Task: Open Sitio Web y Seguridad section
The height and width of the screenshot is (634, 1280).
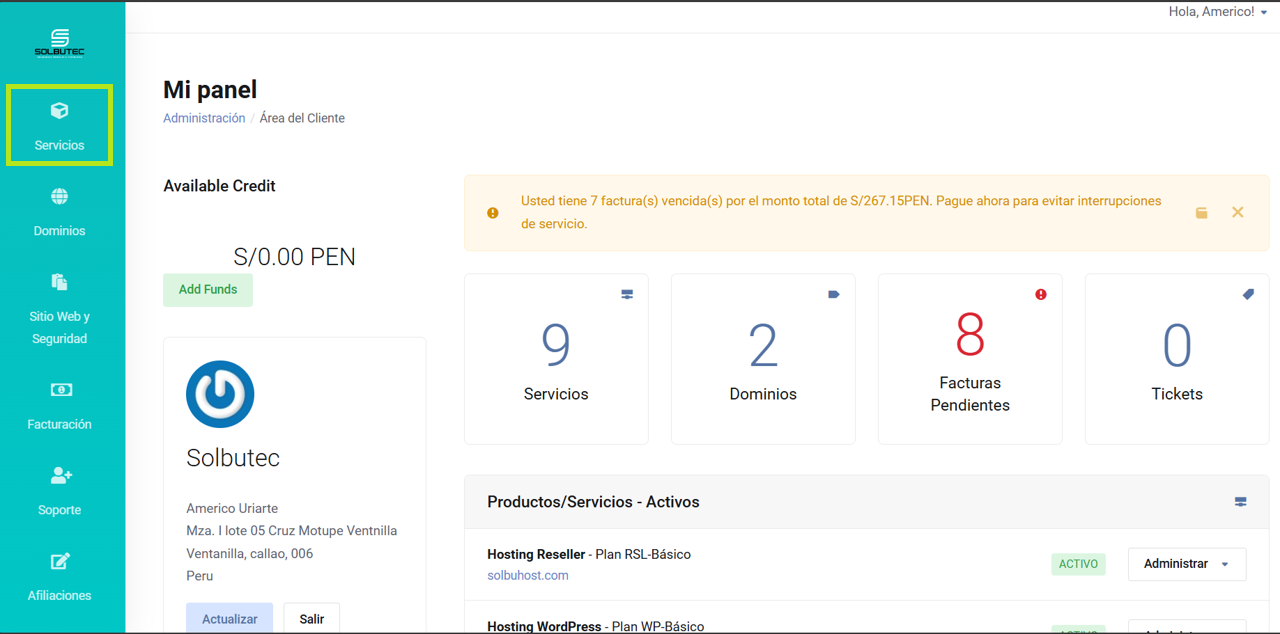Action: 59,309
